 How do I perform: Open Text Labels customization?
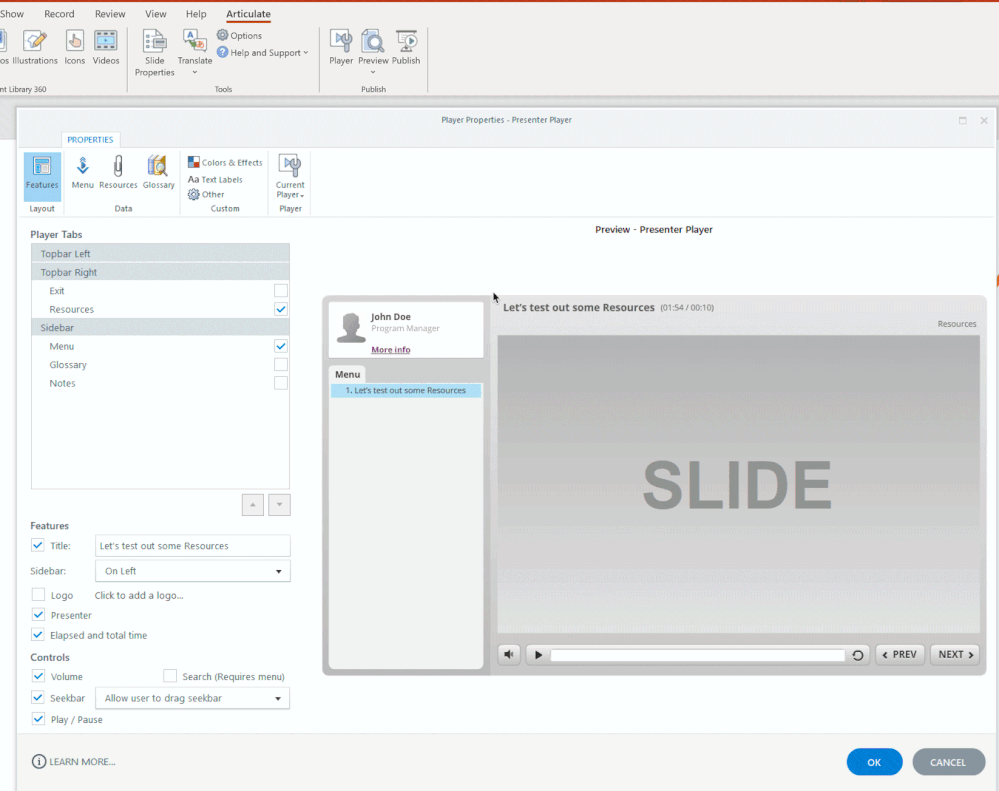coord(215,179)
